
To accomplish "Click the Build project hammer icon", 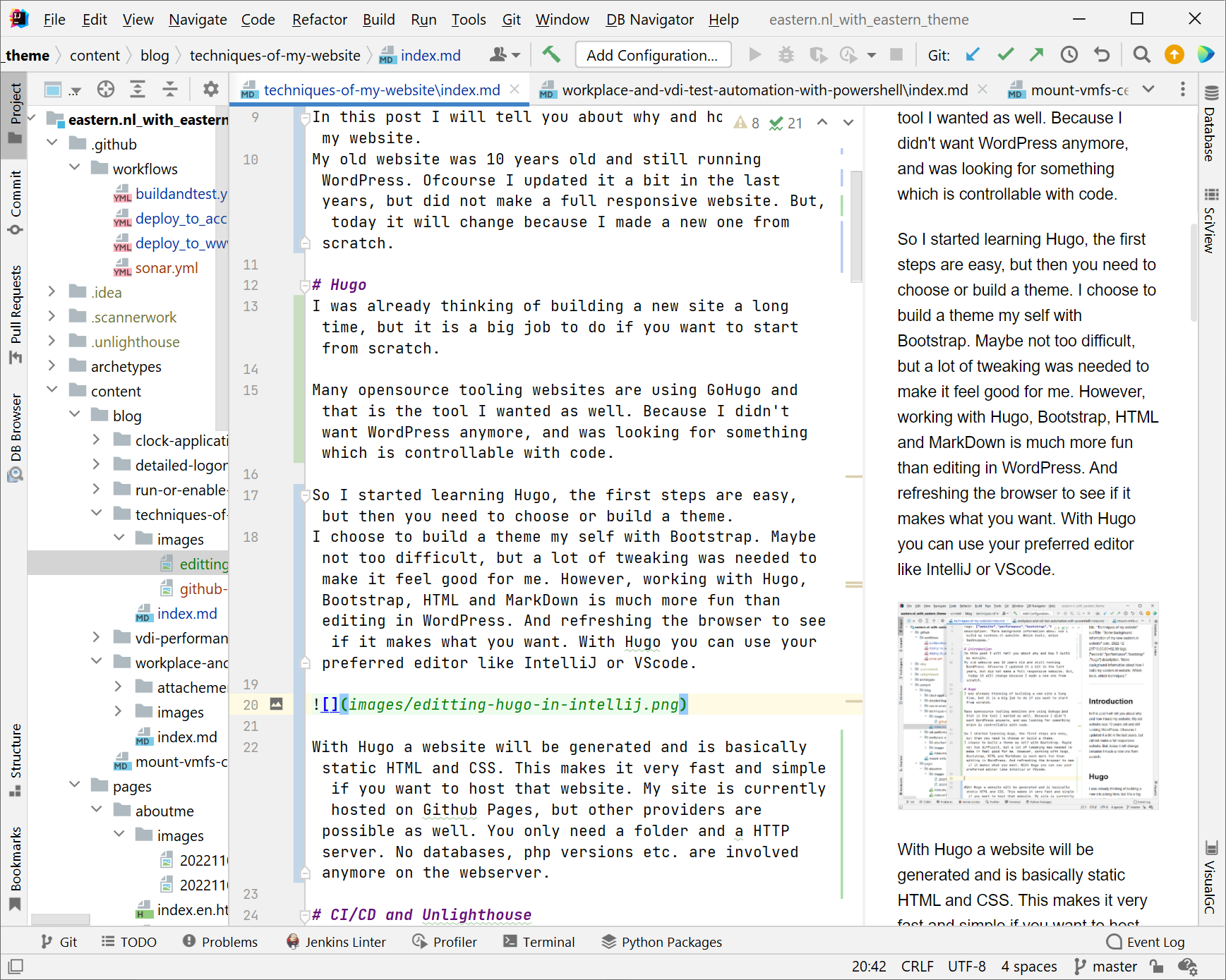I will click(x=551, y=55).
